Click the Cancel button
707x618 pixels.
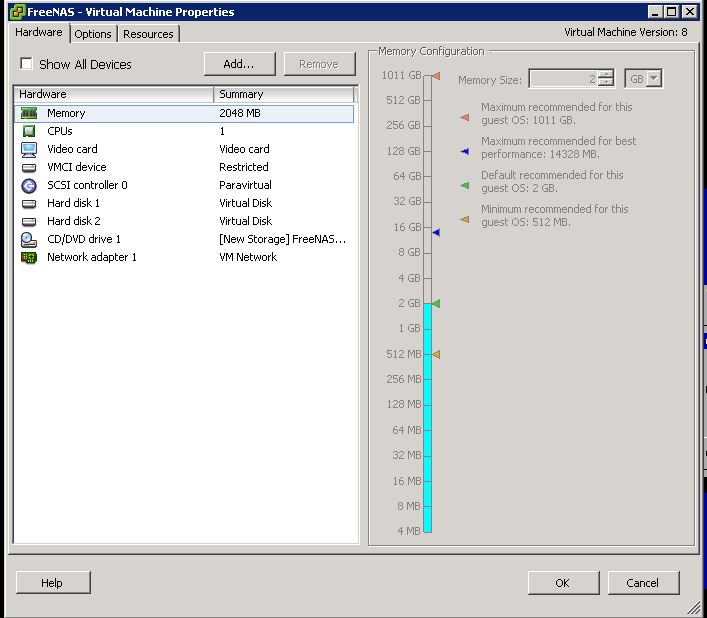pos(643,582)
